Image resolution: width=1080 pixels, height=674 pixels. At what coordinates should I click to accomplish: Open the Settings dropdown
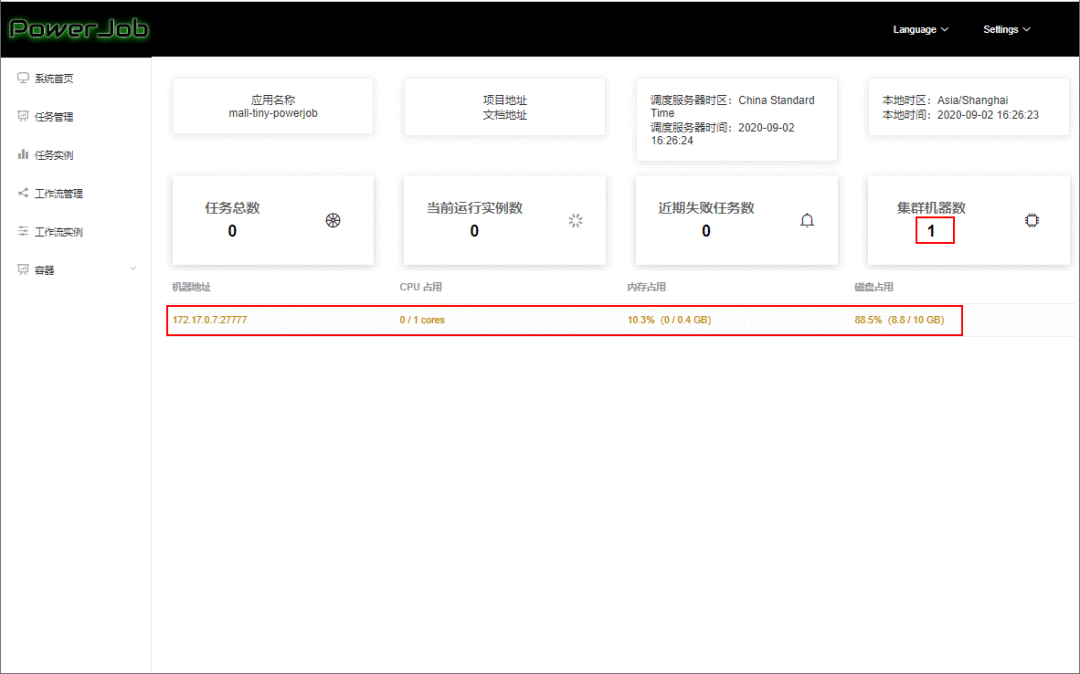click(1006, 29)
